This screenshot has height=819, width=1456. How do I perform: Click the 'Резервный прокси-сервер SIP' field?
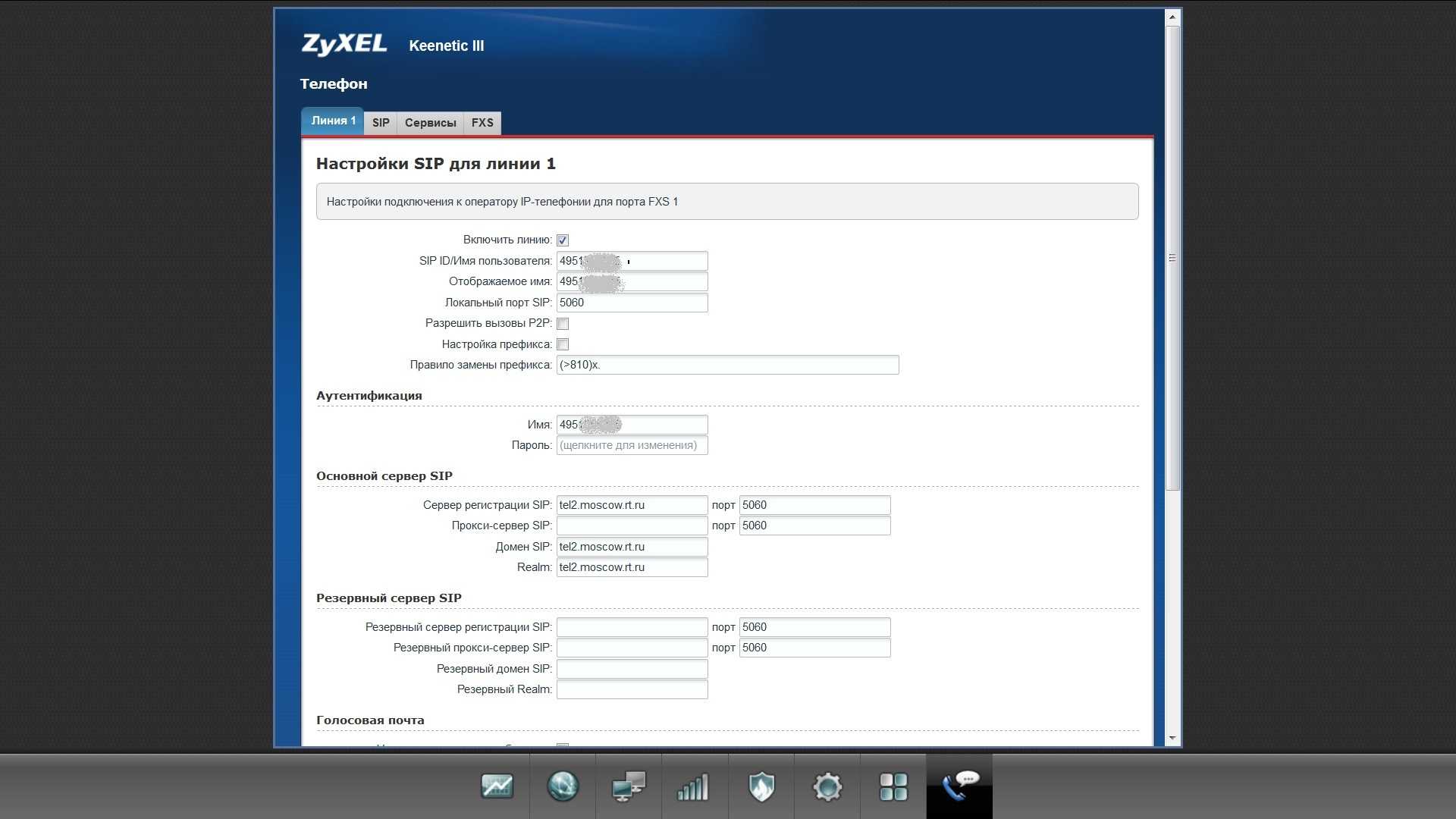point(632,648)
